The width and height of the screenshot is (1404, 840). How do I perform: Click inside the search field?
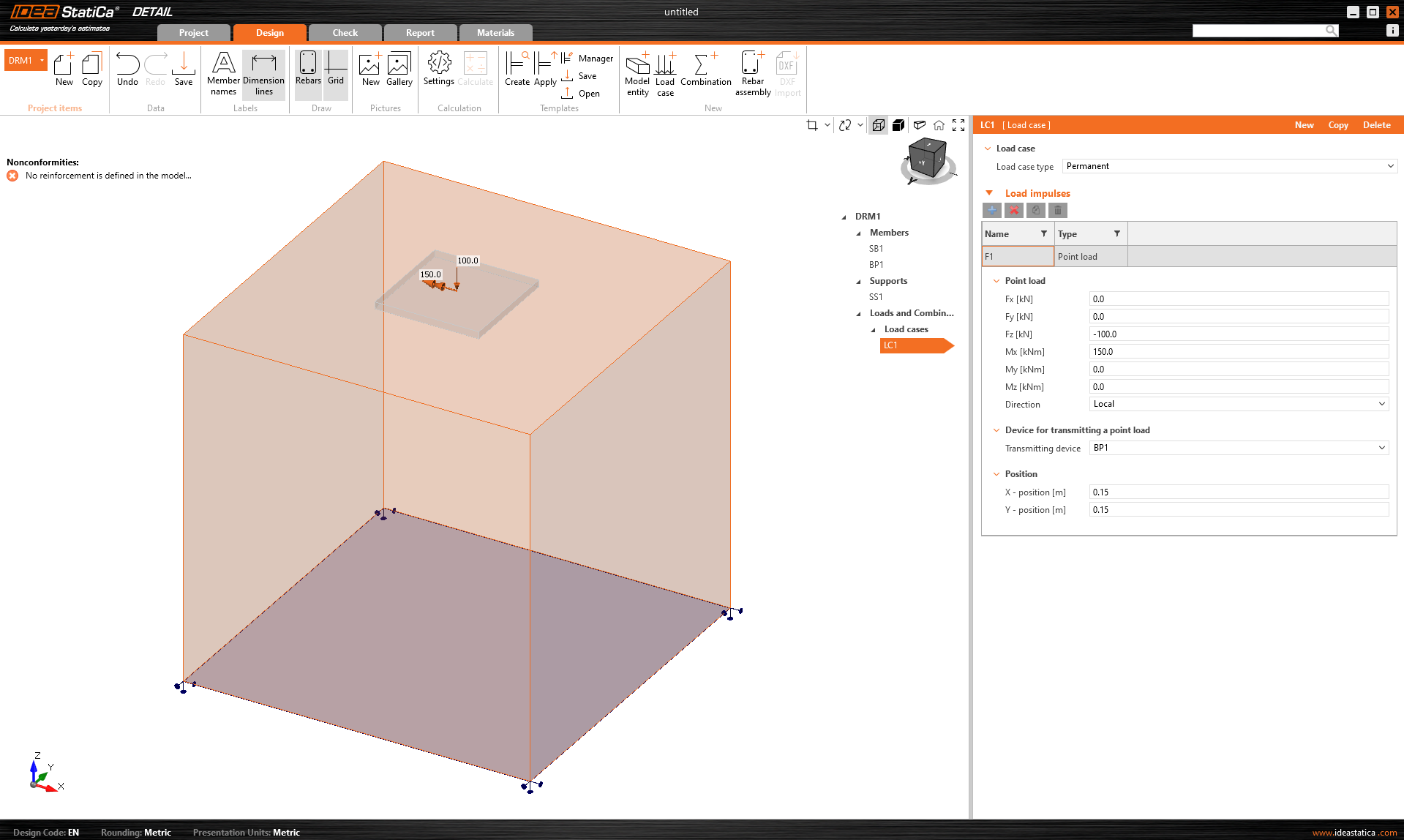1258,30
